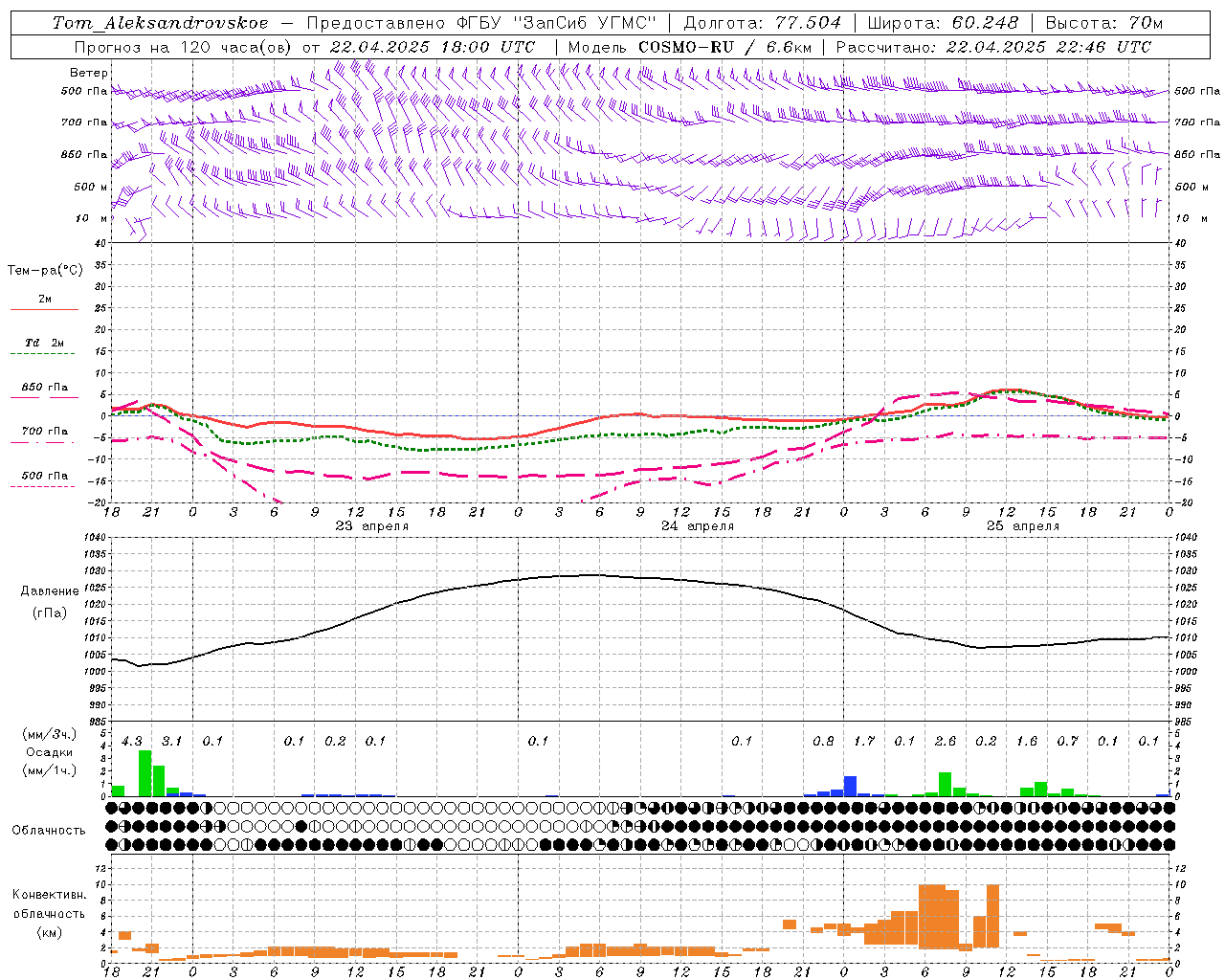Click the Осадки precipitation label

[49, 752]
